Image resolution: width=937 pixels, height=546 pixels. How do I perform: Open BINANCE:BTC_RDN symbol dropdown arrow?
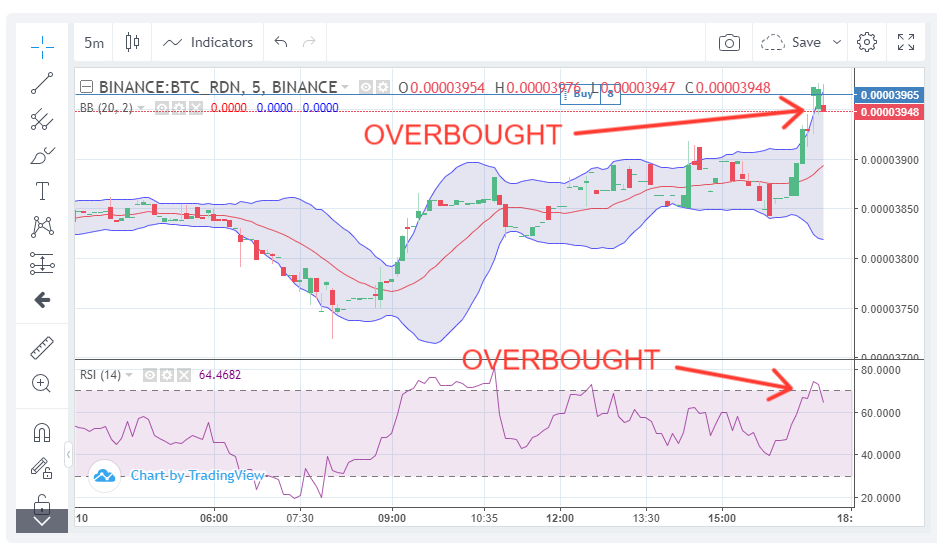[x=345, y=87]
